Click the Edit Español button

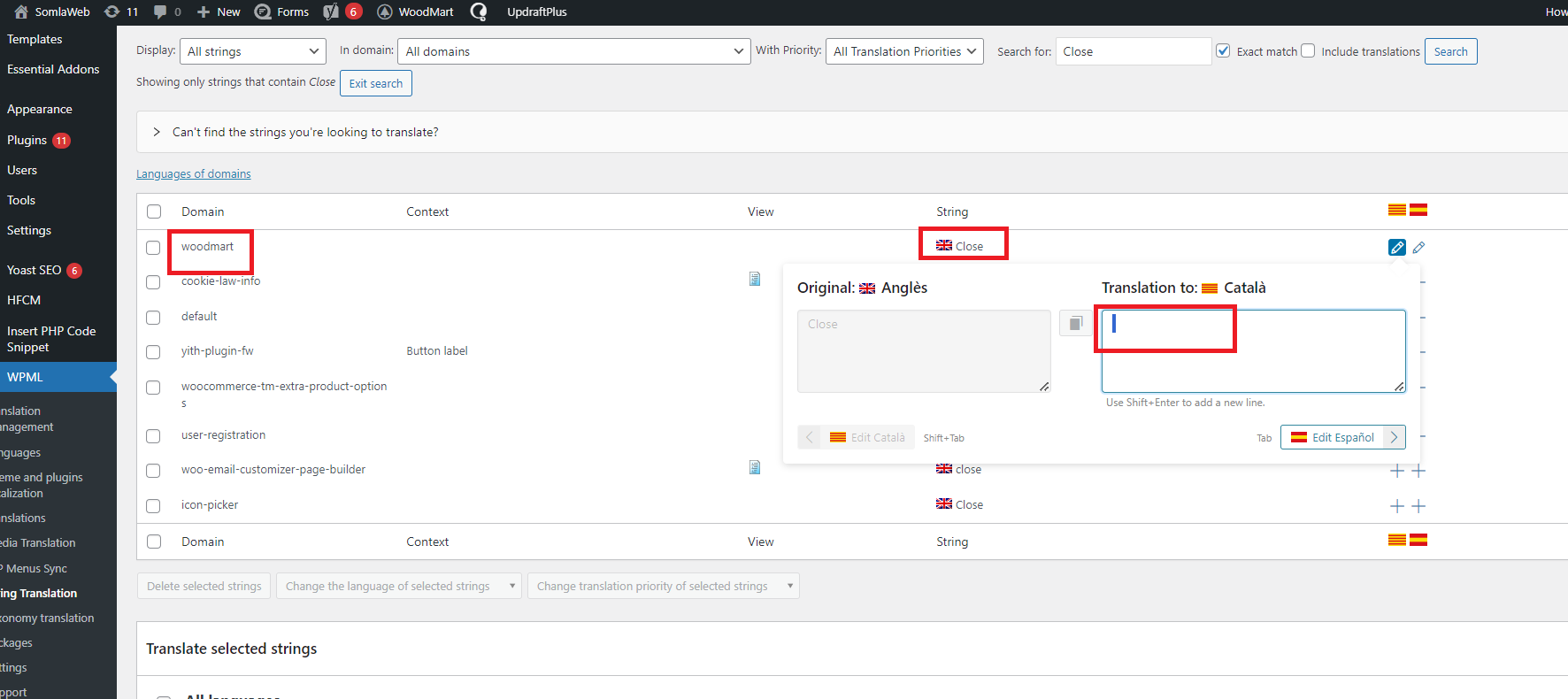coord(1342,437)
